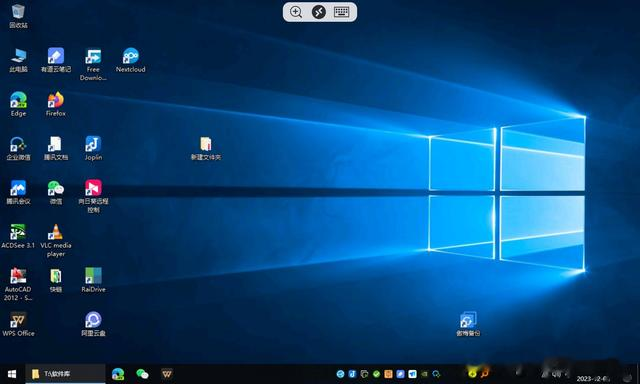
Task: Open the Windows Start menu
Action: (x=12, y=374)
